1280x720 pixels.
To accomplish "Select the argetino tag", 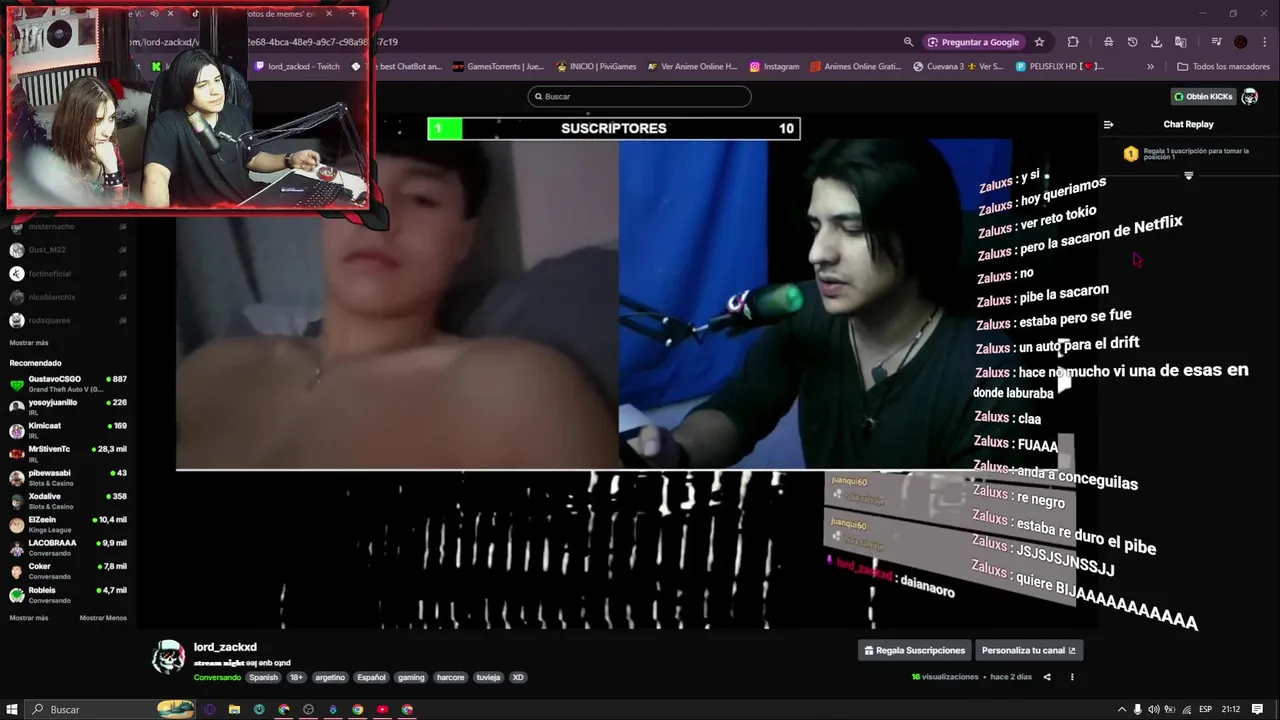I will tap(330, 677).
